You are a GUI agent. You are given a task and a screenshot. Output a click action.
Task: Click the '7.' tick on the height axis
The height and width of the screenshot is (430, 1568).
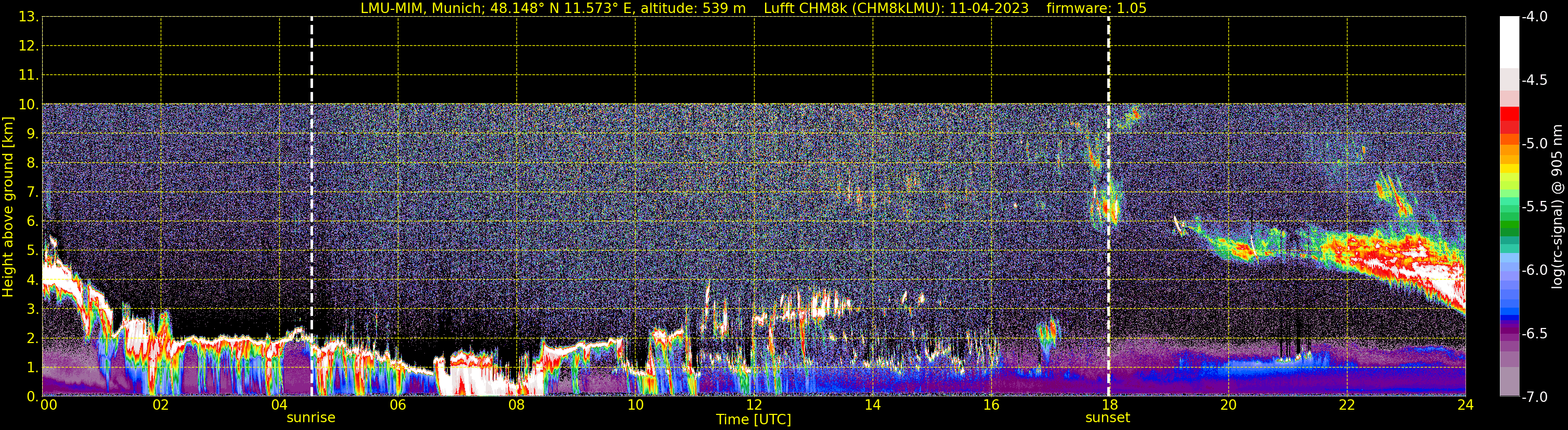pyautogui.click(x=33, y=193)
